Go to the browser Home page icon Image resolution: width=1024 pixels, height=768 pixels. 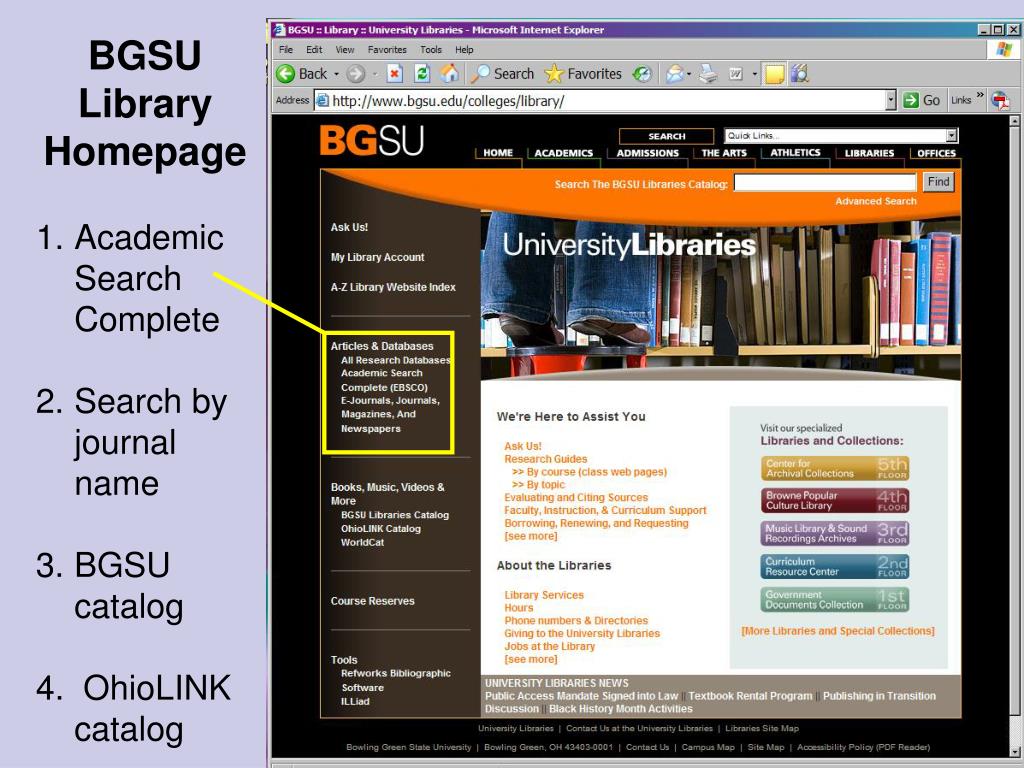[449, 73]
